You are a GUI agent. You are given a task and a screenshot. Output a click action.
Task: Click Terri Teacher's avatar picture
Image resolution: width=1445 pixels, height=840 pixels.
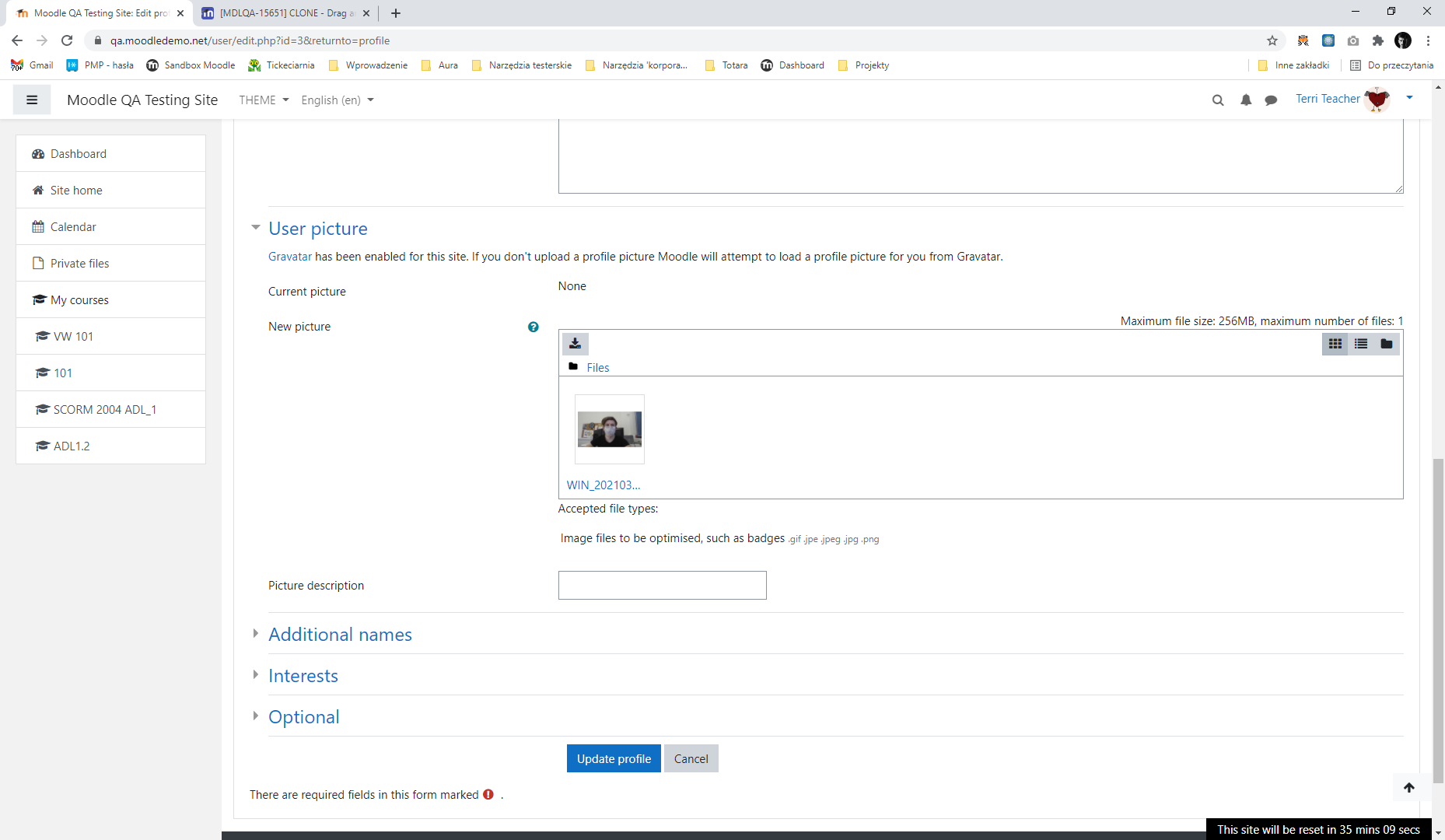tap(1377, 99)
